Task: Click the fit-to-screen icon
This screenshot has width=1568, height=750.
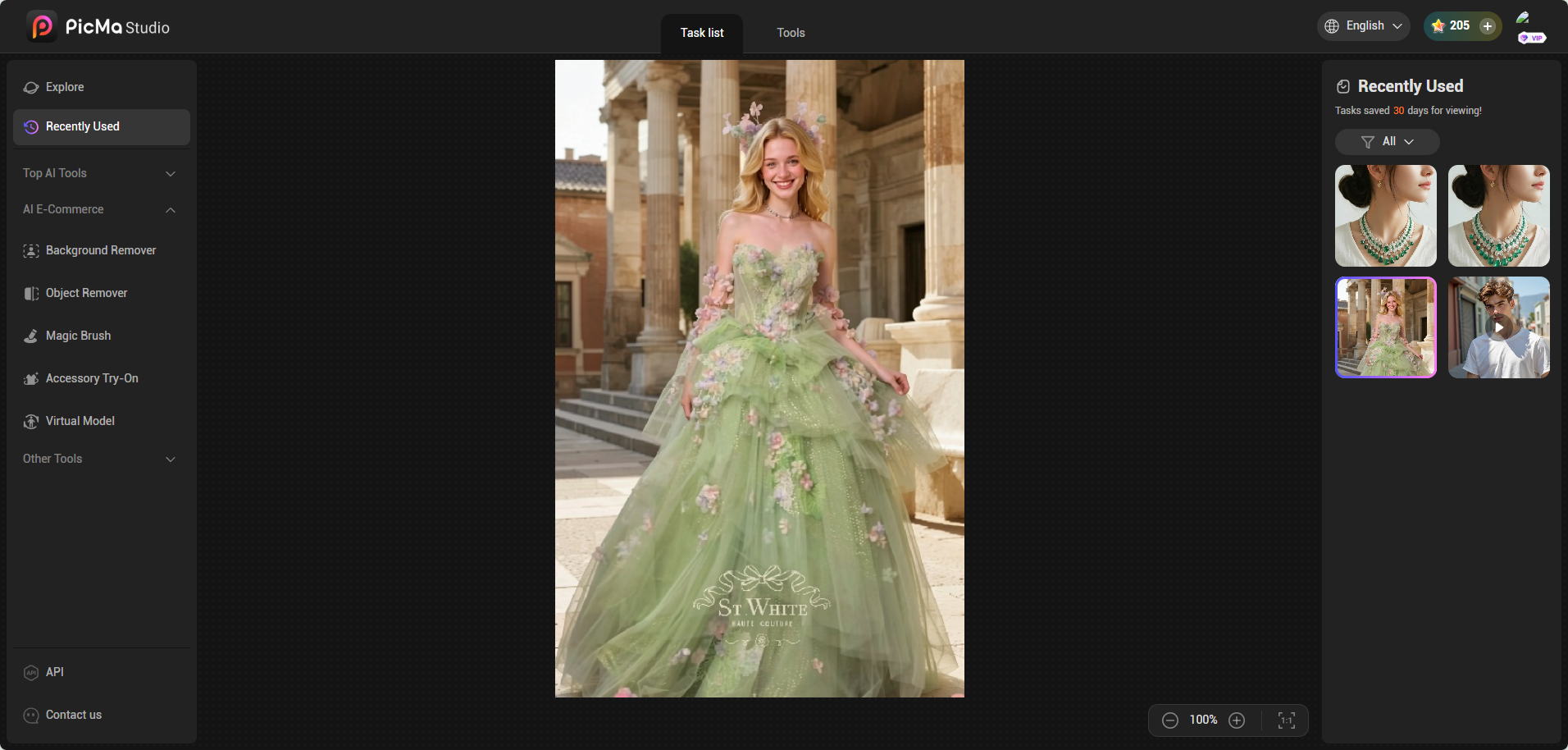Action: (1286, 720)
